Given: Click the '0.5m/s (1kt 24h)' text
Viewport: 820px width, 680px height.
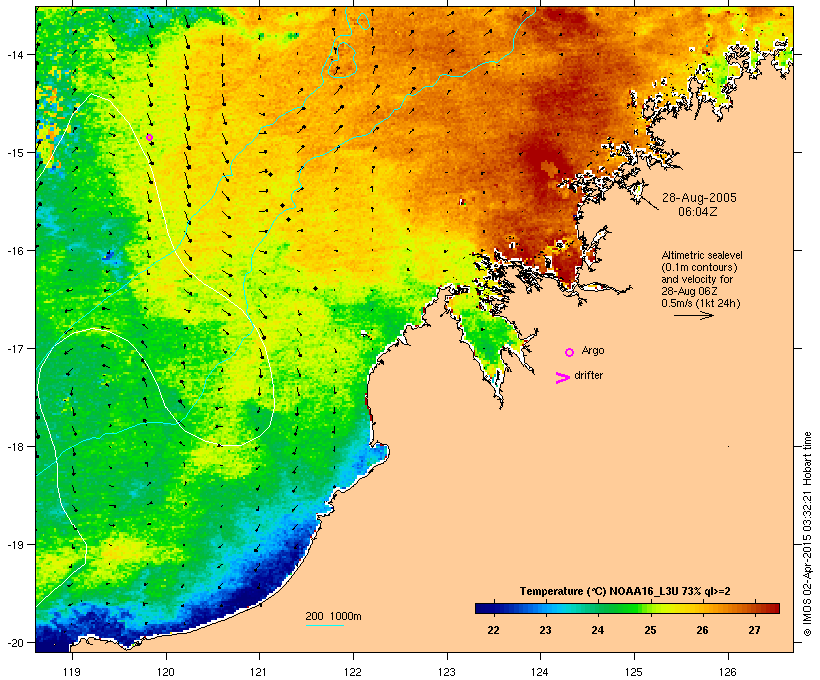Looking at the screenshot, I should (701, 303).
